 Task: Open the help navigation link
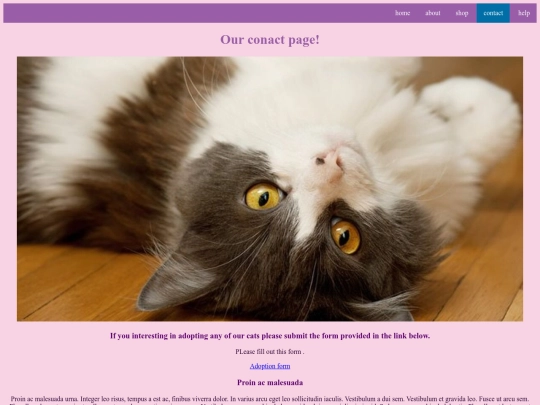click(524, 13)
